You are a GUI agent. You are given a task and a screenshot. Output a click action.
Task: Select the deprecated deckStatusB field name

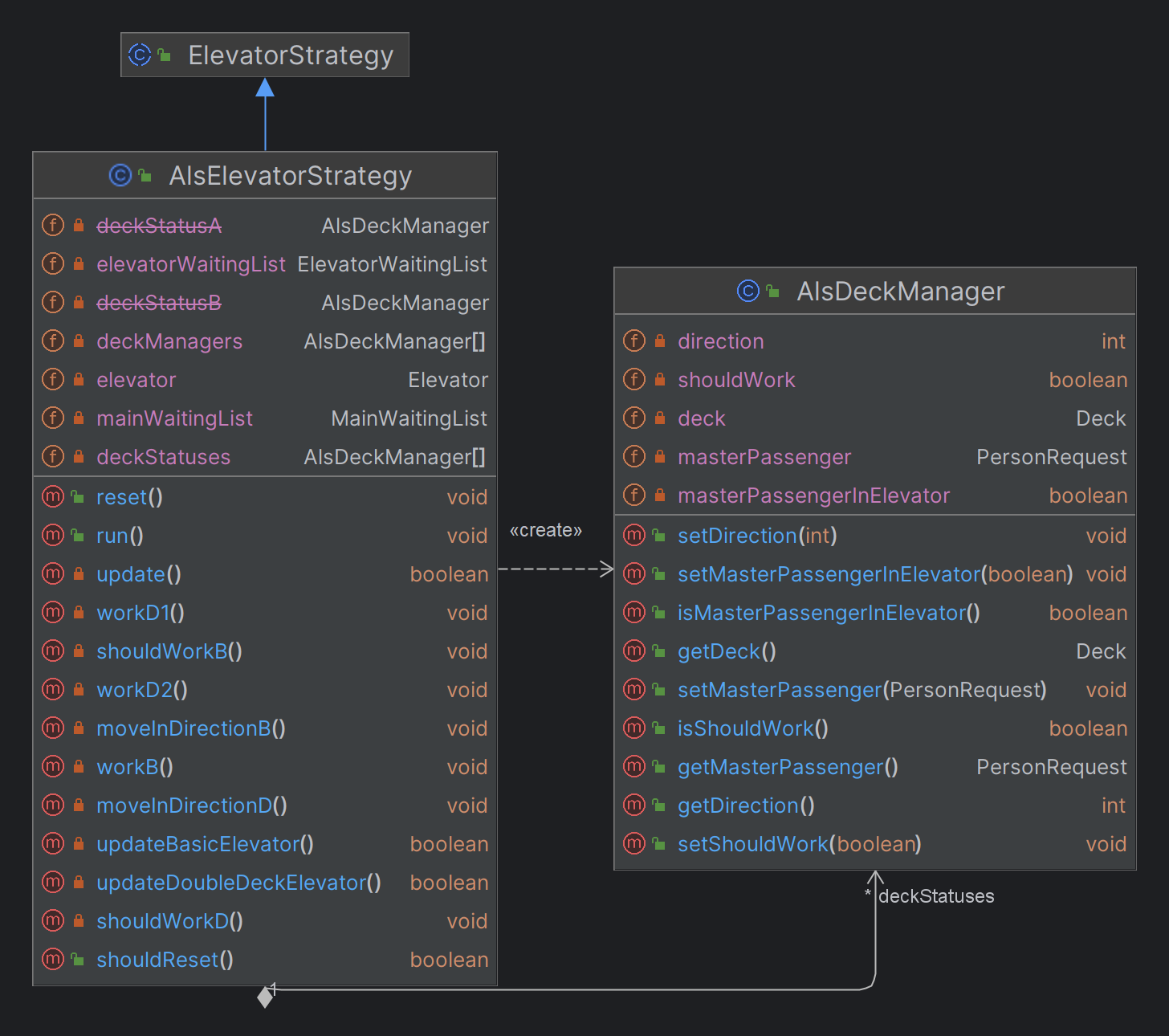[159, 303]
